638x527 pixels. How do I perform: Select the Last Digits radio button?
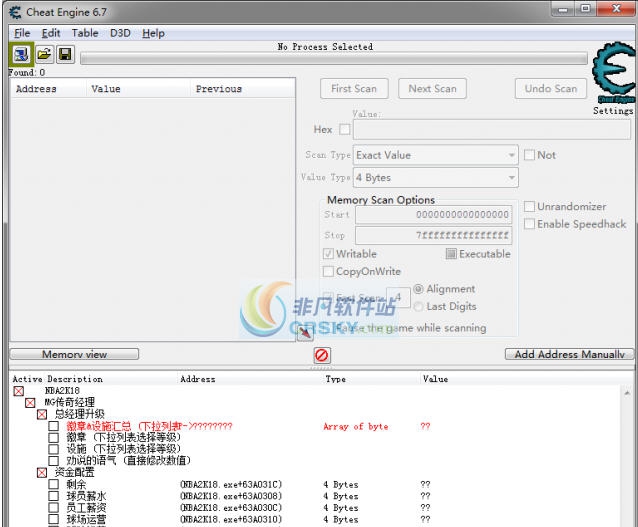tap(418, 306)
